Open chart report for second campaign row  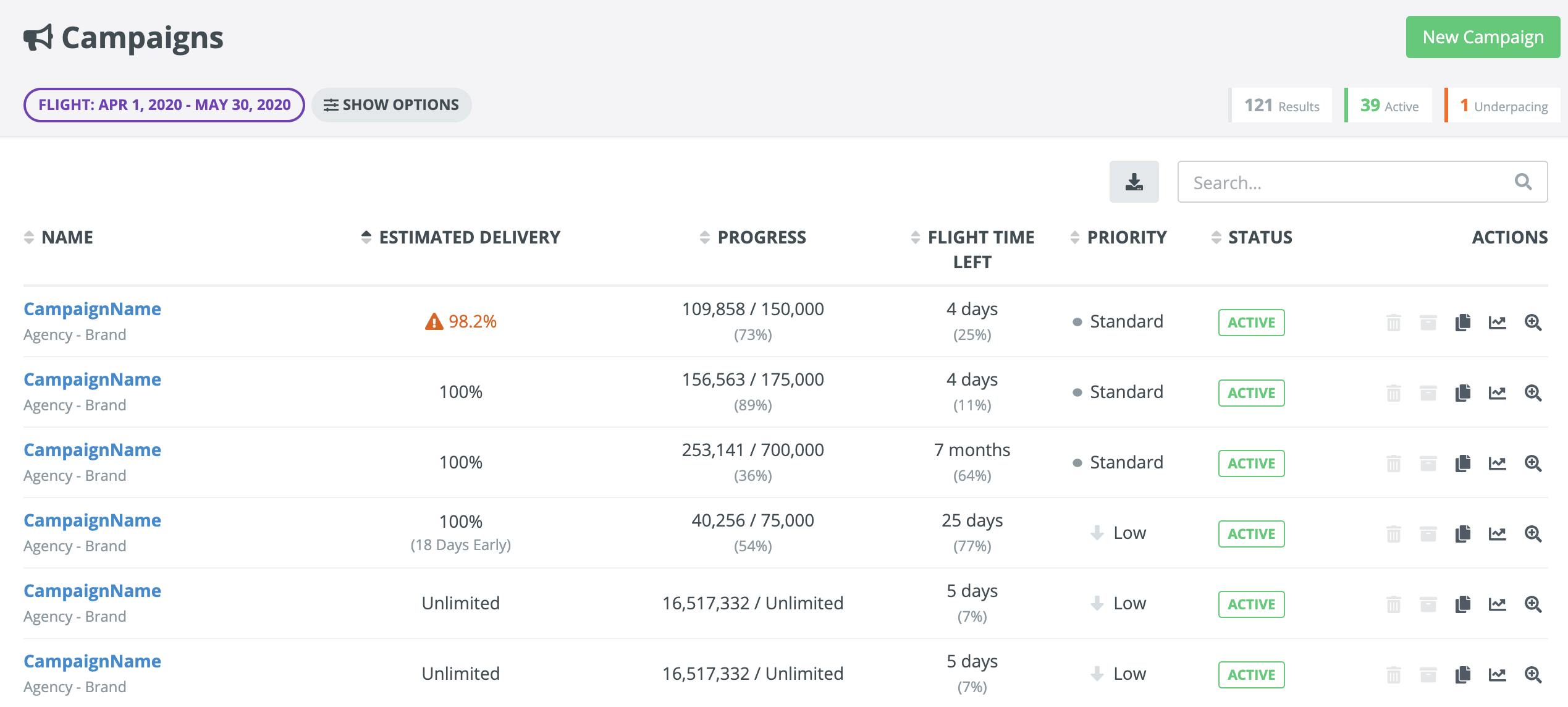pyautogui.click(x=1497, y=393)
